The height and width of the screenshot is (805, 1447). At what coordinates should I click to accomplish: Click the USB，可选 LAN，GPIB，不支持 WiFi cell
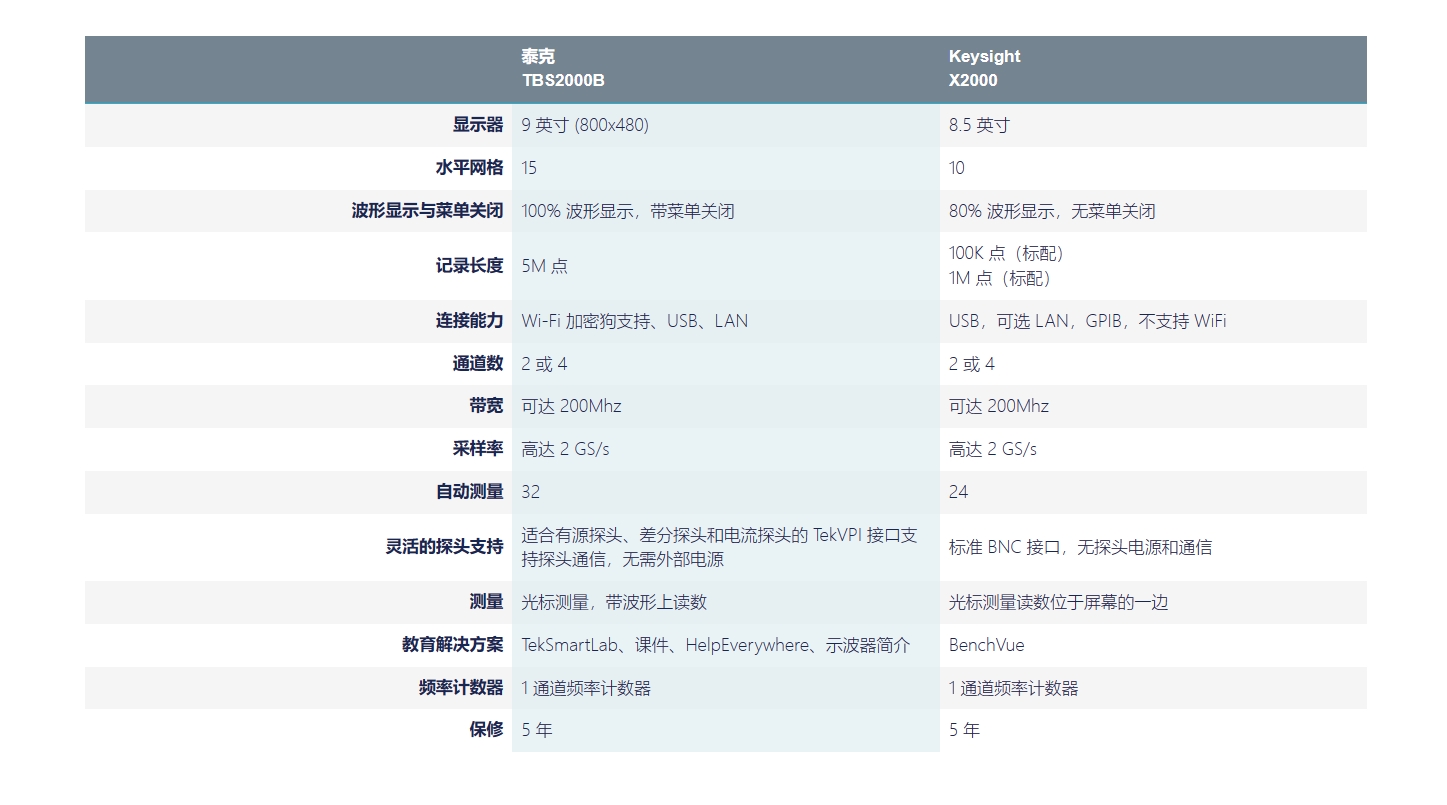tap(1087, 321)
